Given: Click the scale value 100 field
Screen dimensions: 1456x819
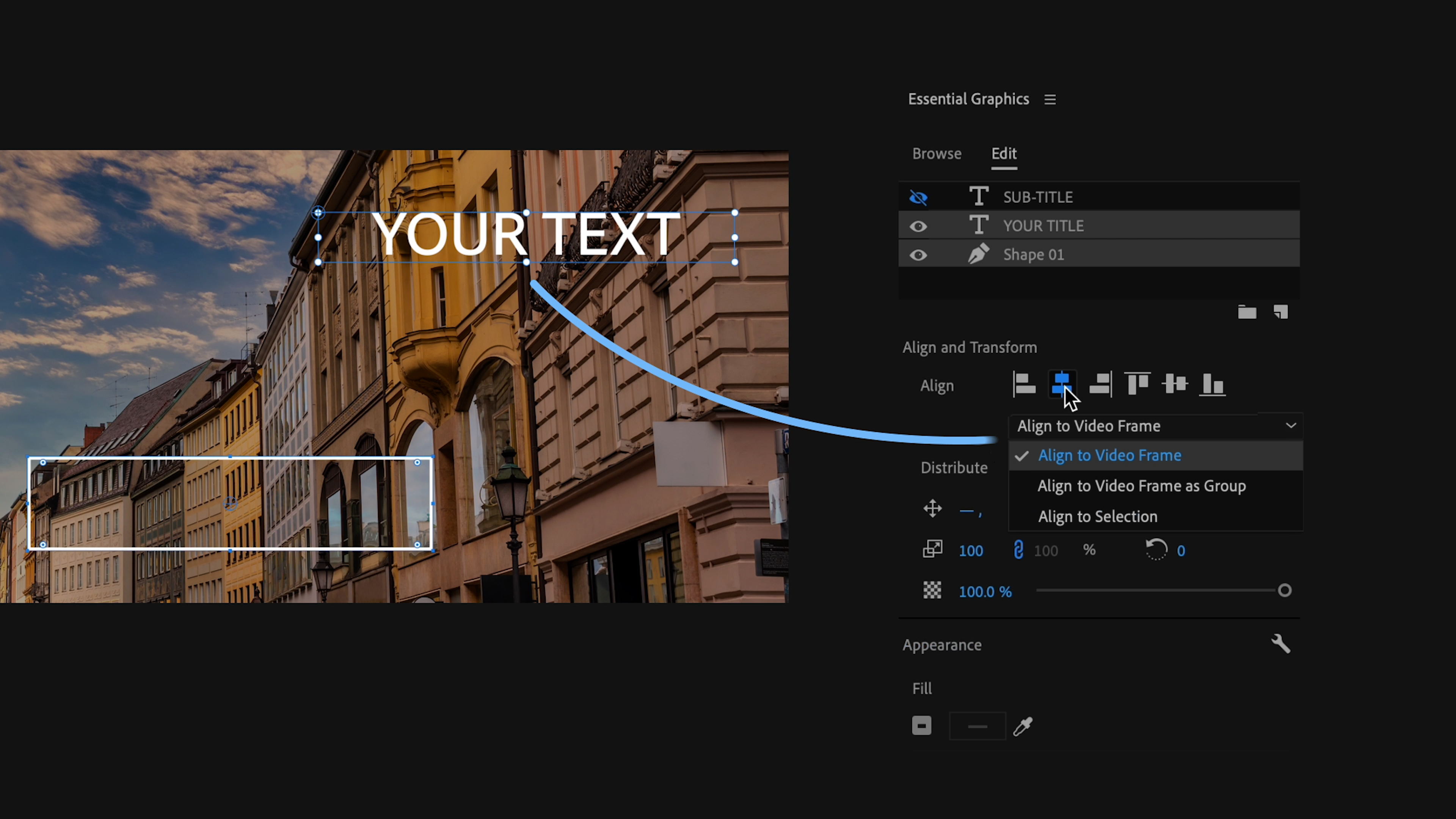Looking at the screenshot, I should pyautogui.click(x=971, y=551).
